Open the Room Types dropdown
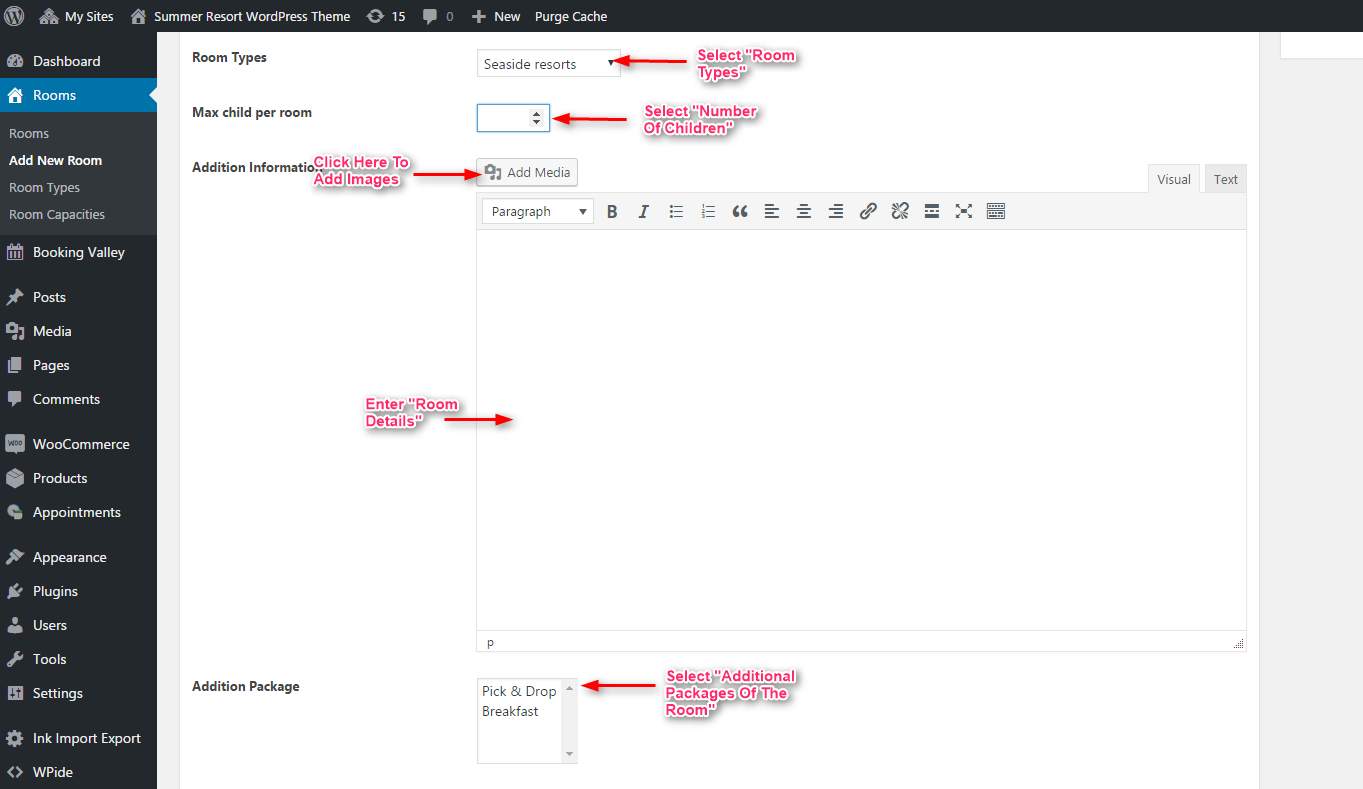 tap(548, 64)
